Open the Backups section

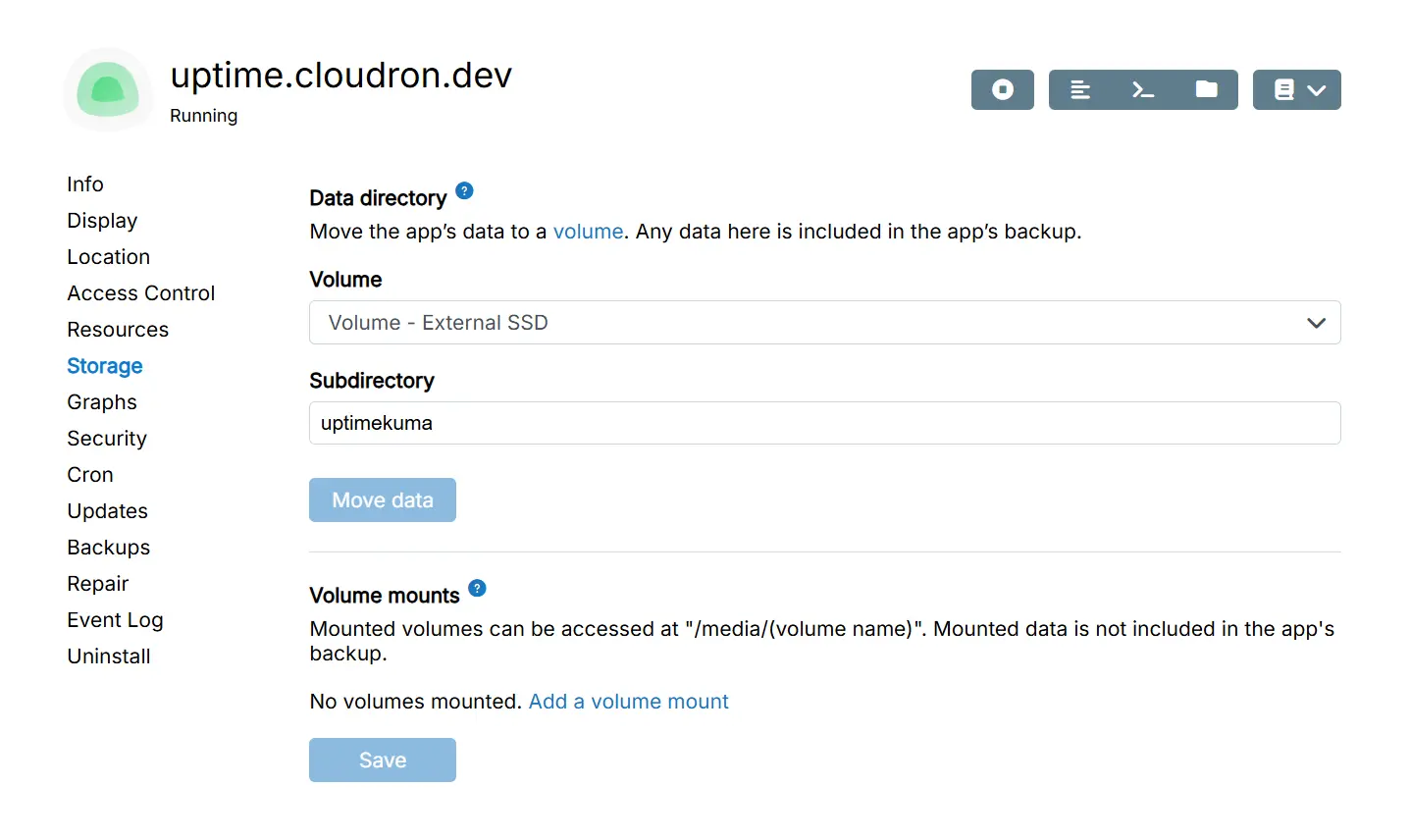tap(108, 548)
